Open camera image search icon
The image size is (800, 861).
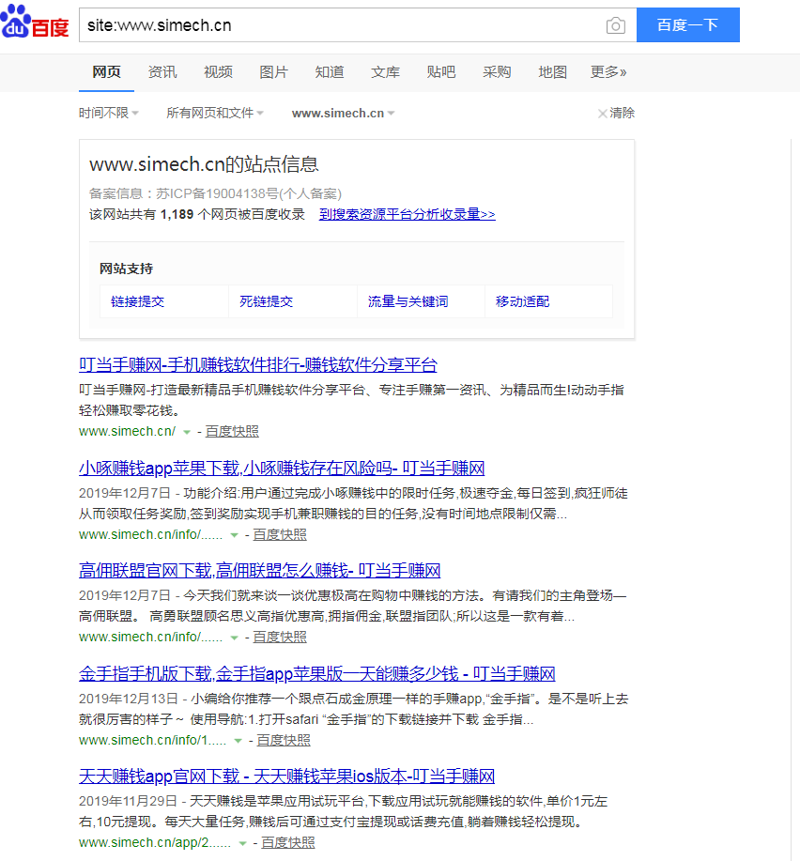[616, 25]
